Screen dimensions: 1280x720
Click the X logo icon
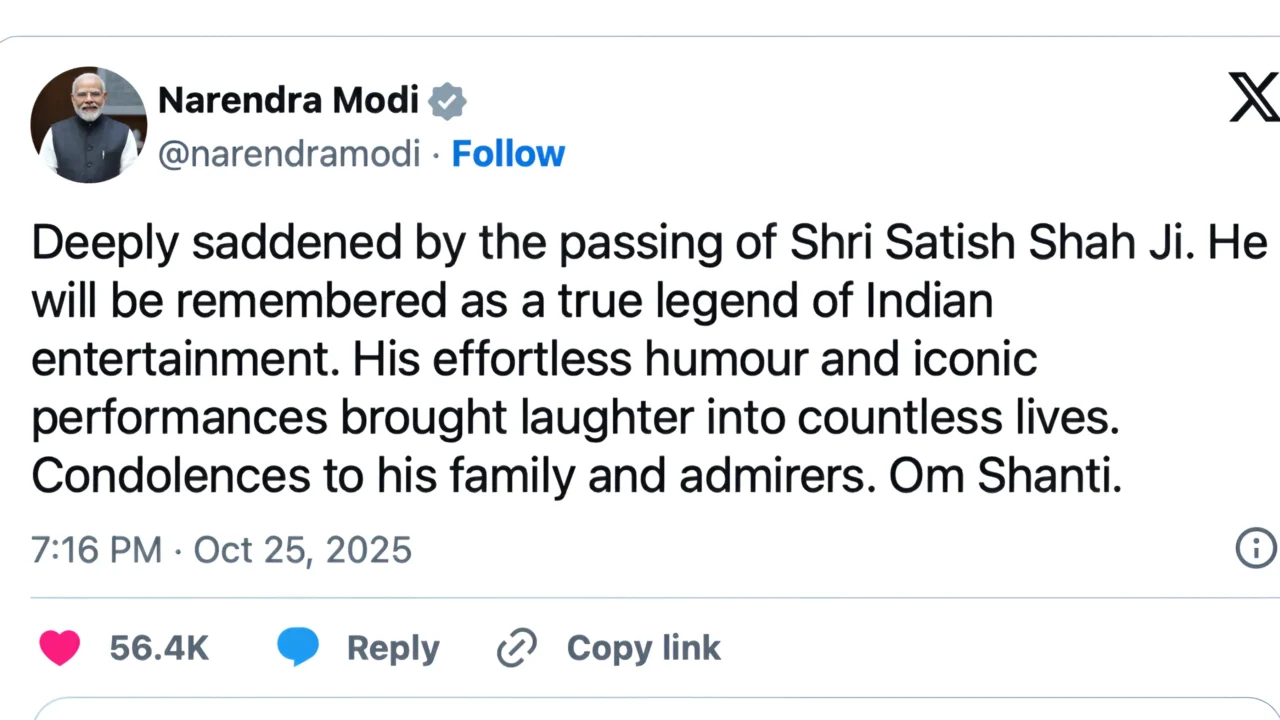tap(1254, 98)
